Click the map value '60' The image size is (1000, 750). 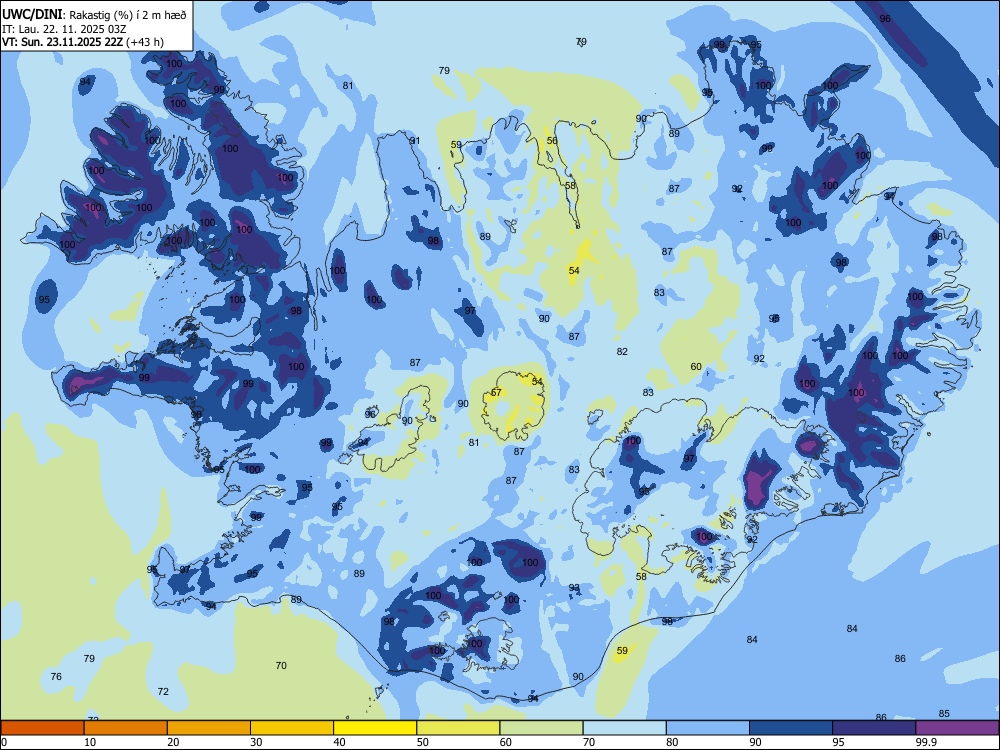[x=696, y=367]
